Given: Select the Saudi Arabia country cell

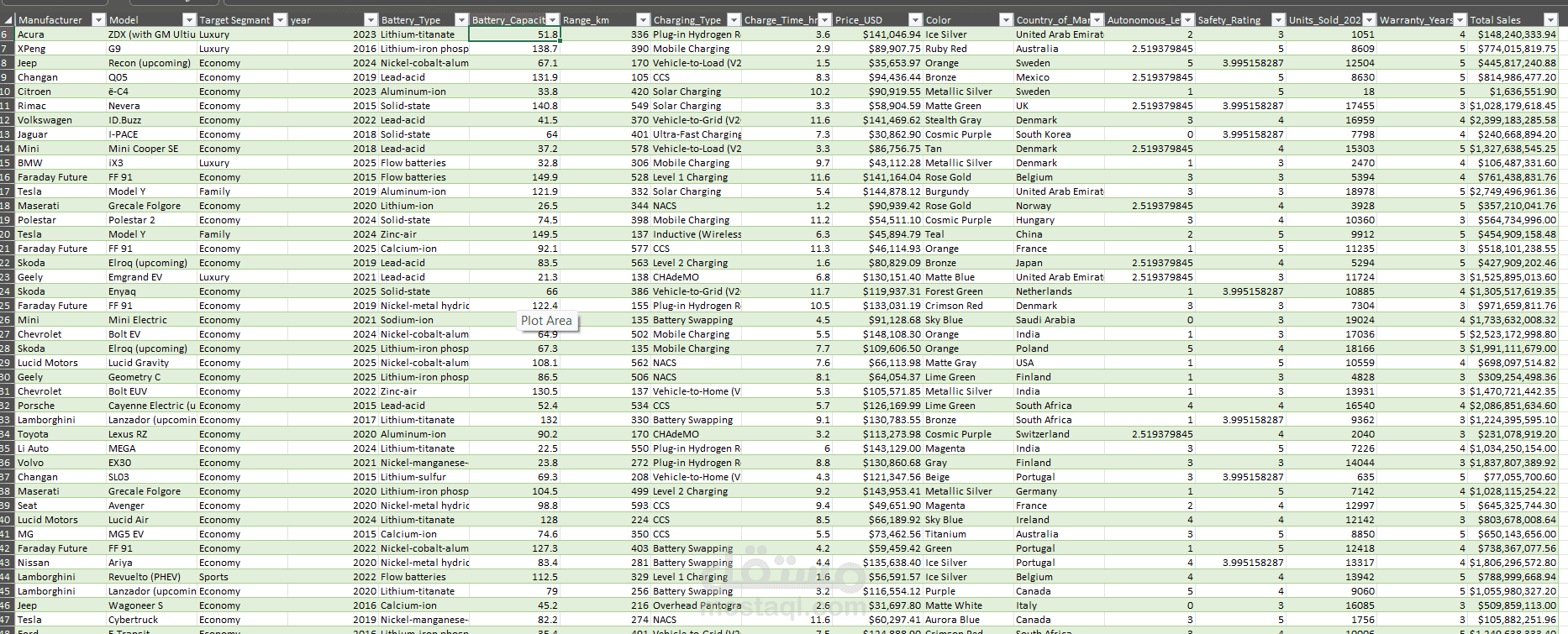Looking at the screenshot, I should [x=1059, y=320].
